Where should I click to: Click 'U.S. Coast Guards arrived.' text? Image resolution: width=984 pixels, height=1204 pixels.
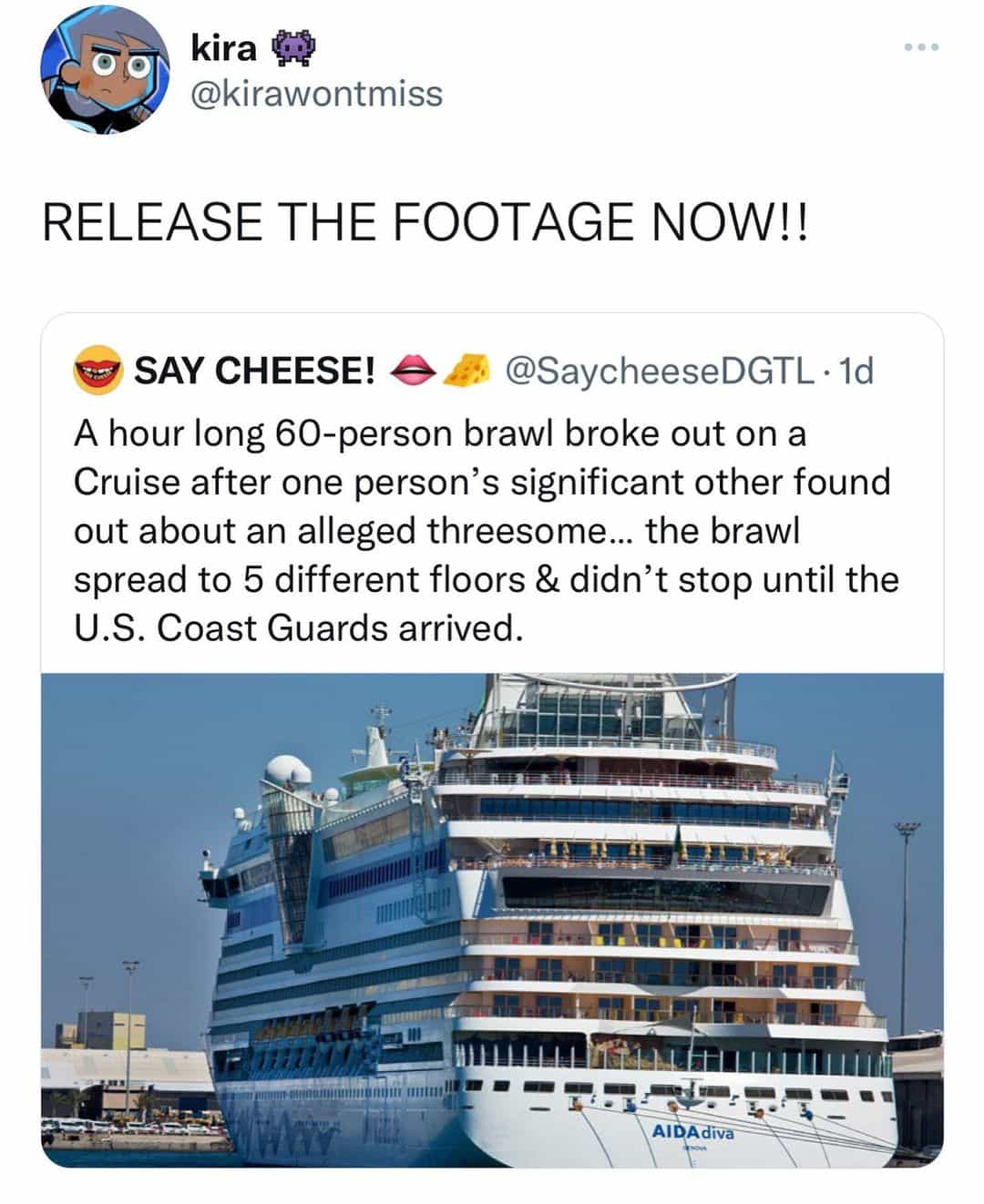[x=299, y=628]
